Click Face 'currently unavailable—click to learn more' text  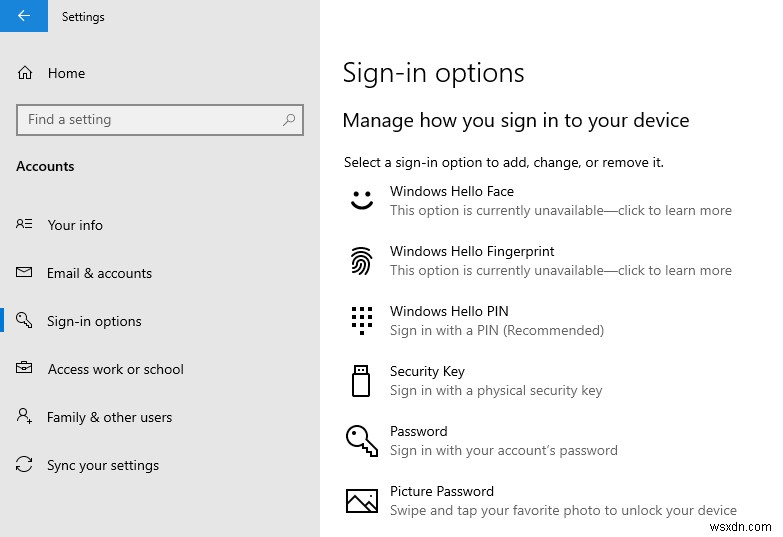(x=561, y=210)
